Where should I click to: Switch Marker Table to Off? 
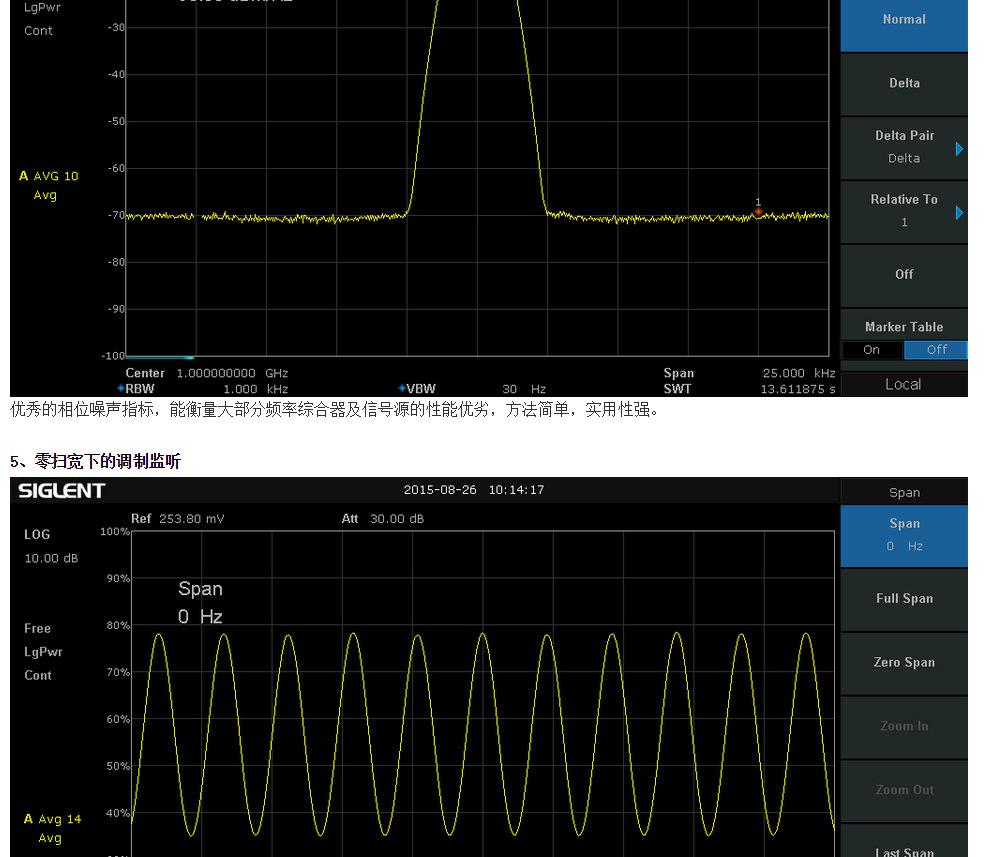[x=936, y=350]
